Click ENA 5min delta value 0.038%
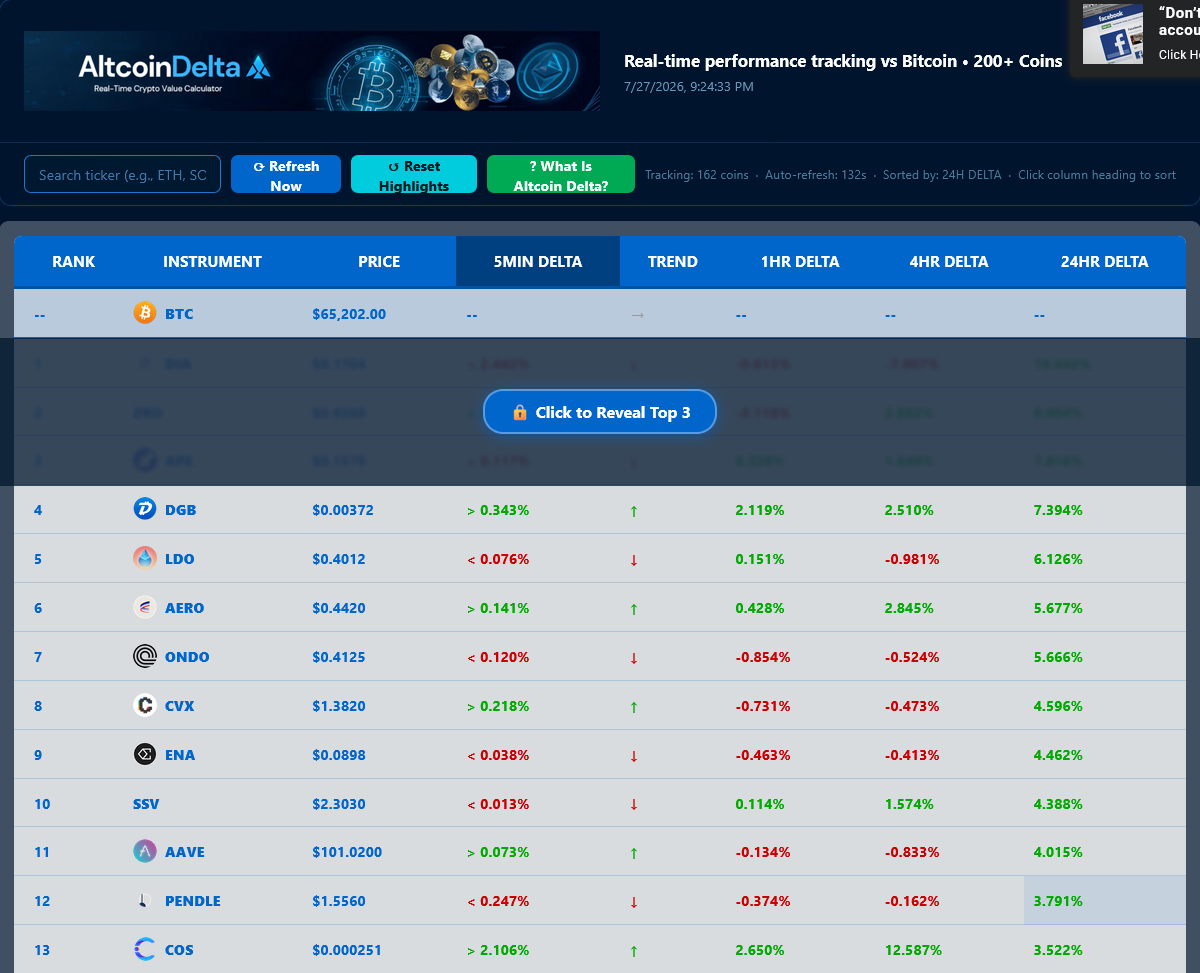This screenshot has width=1200, height=973. 498,755
